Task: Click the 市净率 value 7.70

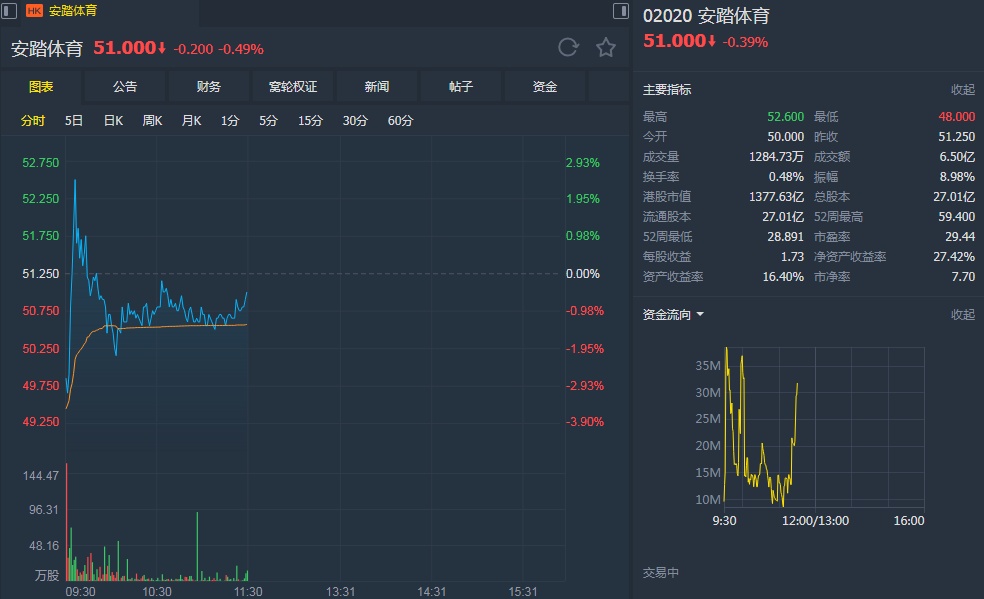Action: (x=963, y=277)
